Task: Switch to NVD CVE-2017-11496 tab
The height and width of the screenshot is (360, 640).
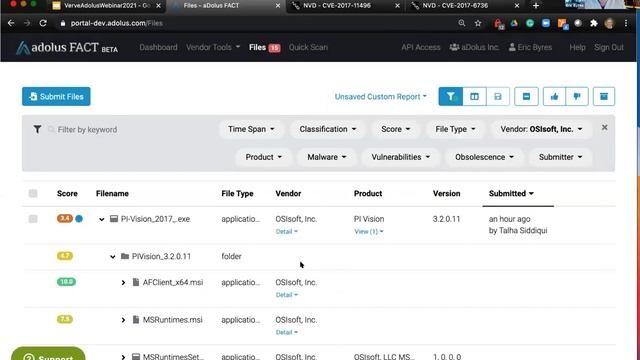Action: tap(346, 6)
